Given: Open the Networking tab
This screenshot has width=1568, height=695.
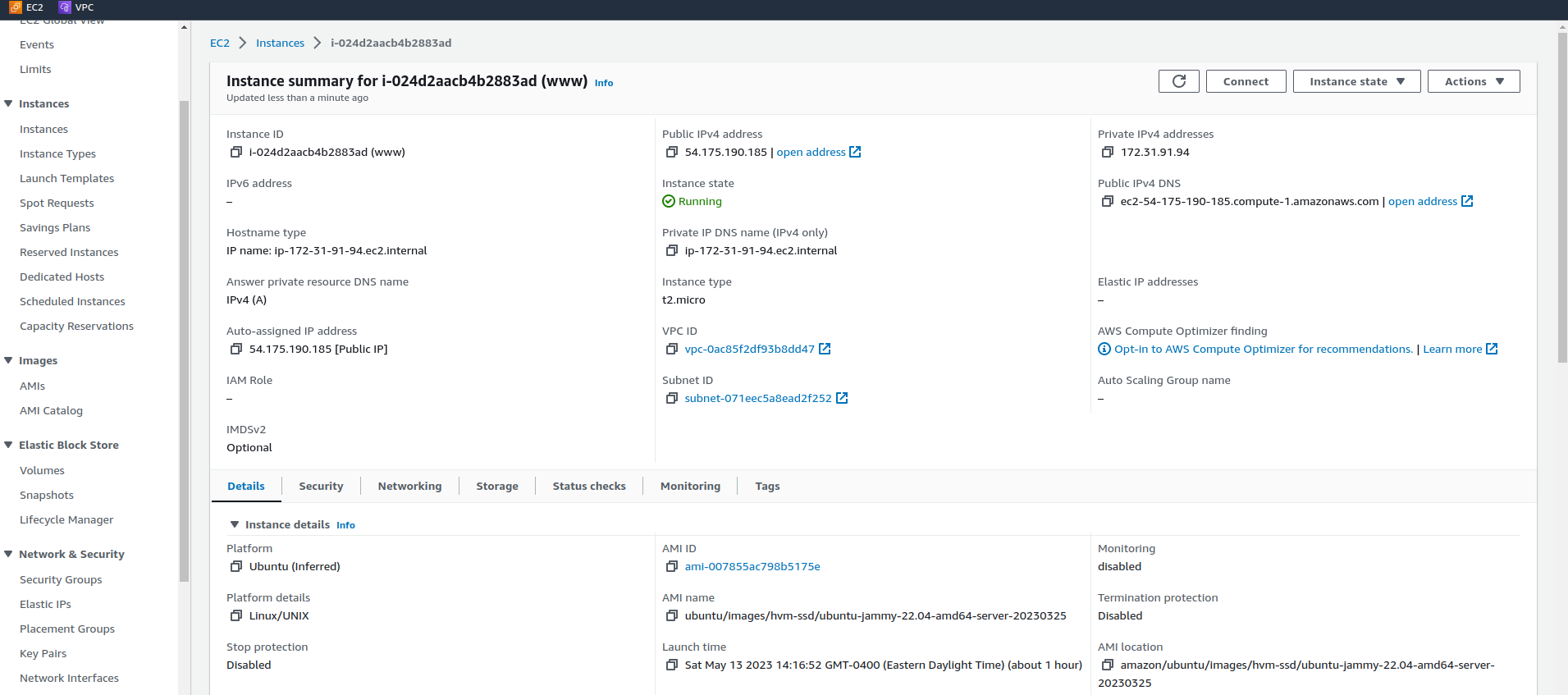Looking at the screenshot, I should (409, 486).
